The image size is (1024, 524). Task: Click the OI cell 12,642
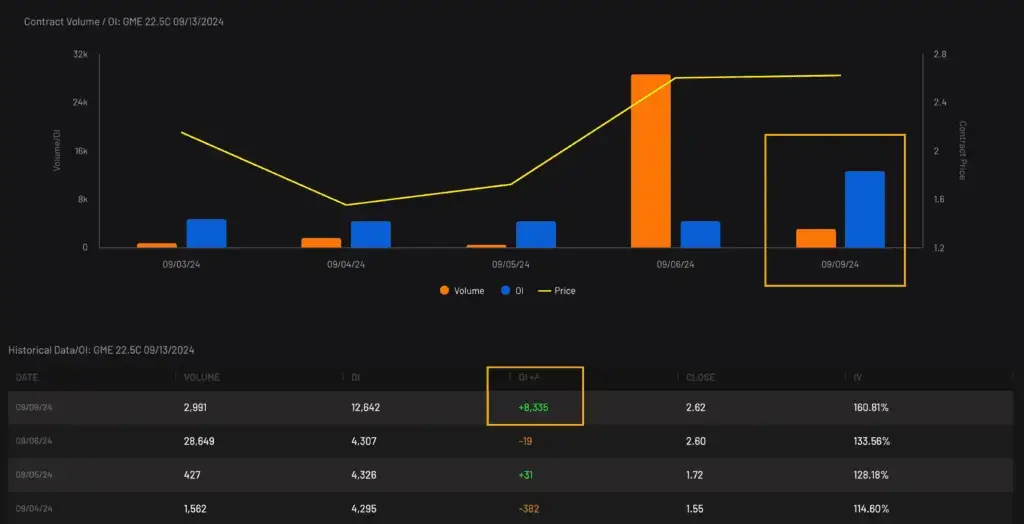coord(366,408)
